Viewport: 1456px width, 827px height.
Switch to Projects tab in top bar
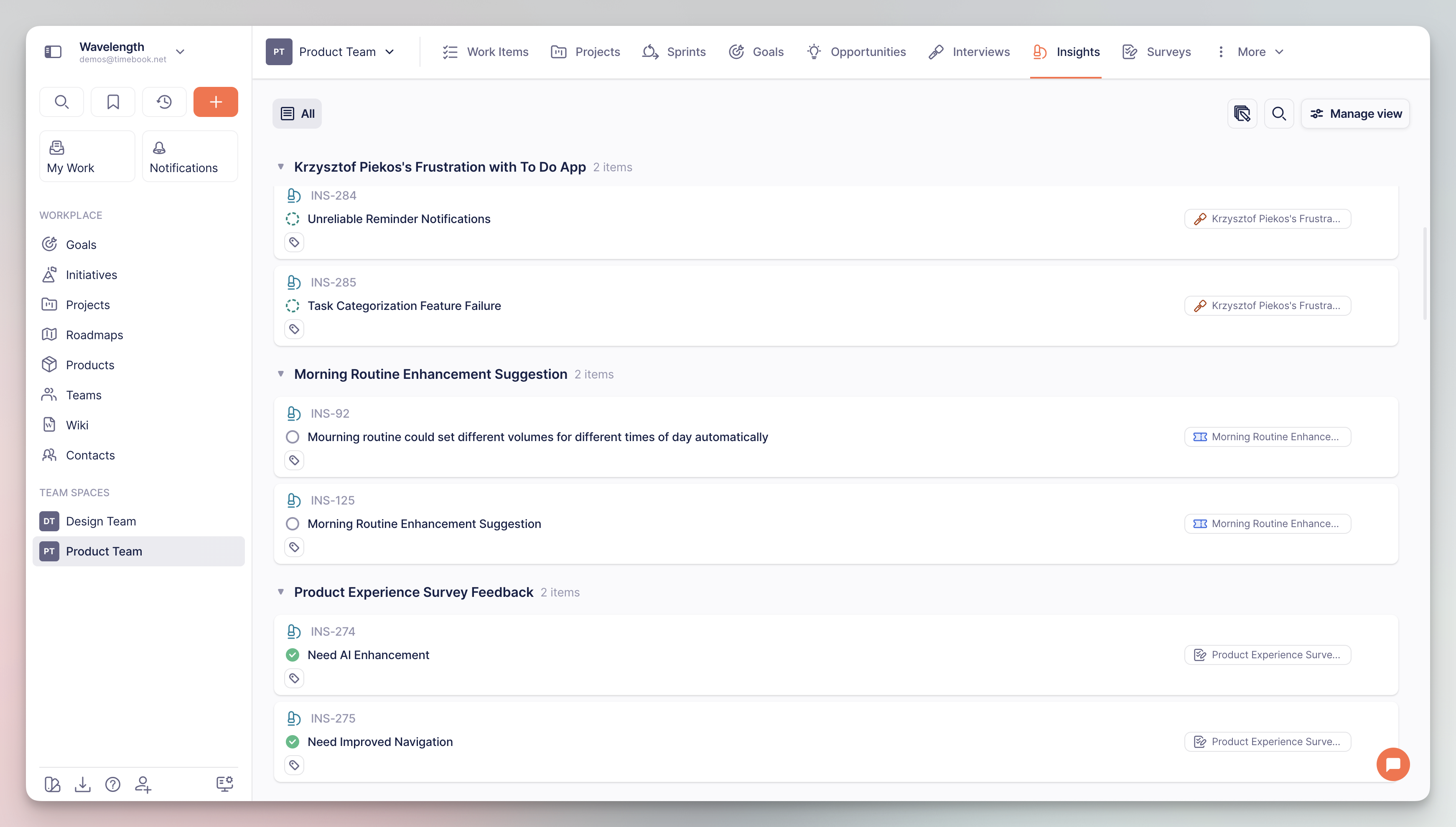click(x=585, y=52)
